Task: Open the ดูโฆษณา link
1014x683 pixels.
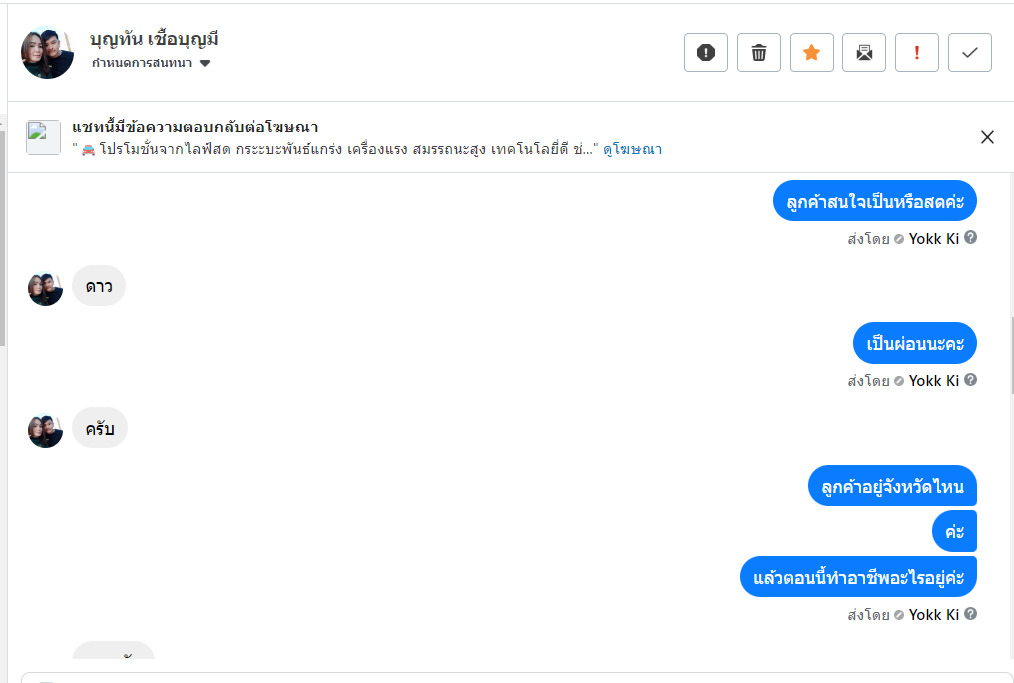Action: tap(632, 150)
